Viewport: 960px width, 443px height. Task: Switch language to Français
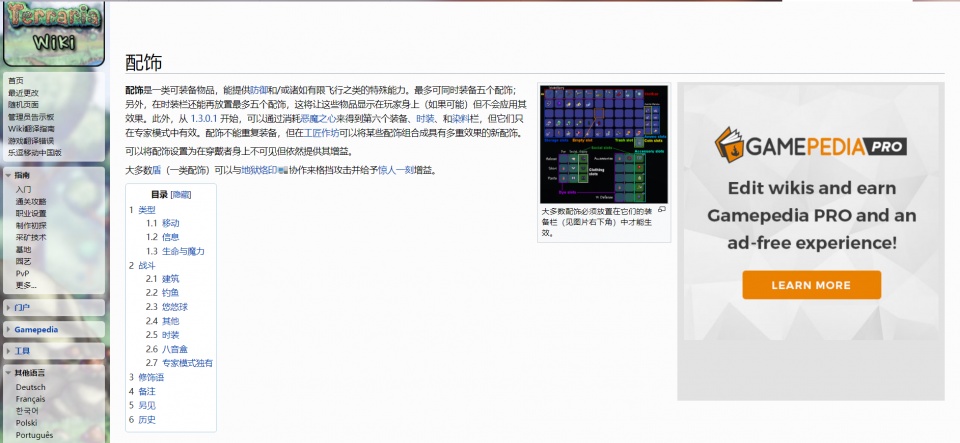click(x=31, y=399)
